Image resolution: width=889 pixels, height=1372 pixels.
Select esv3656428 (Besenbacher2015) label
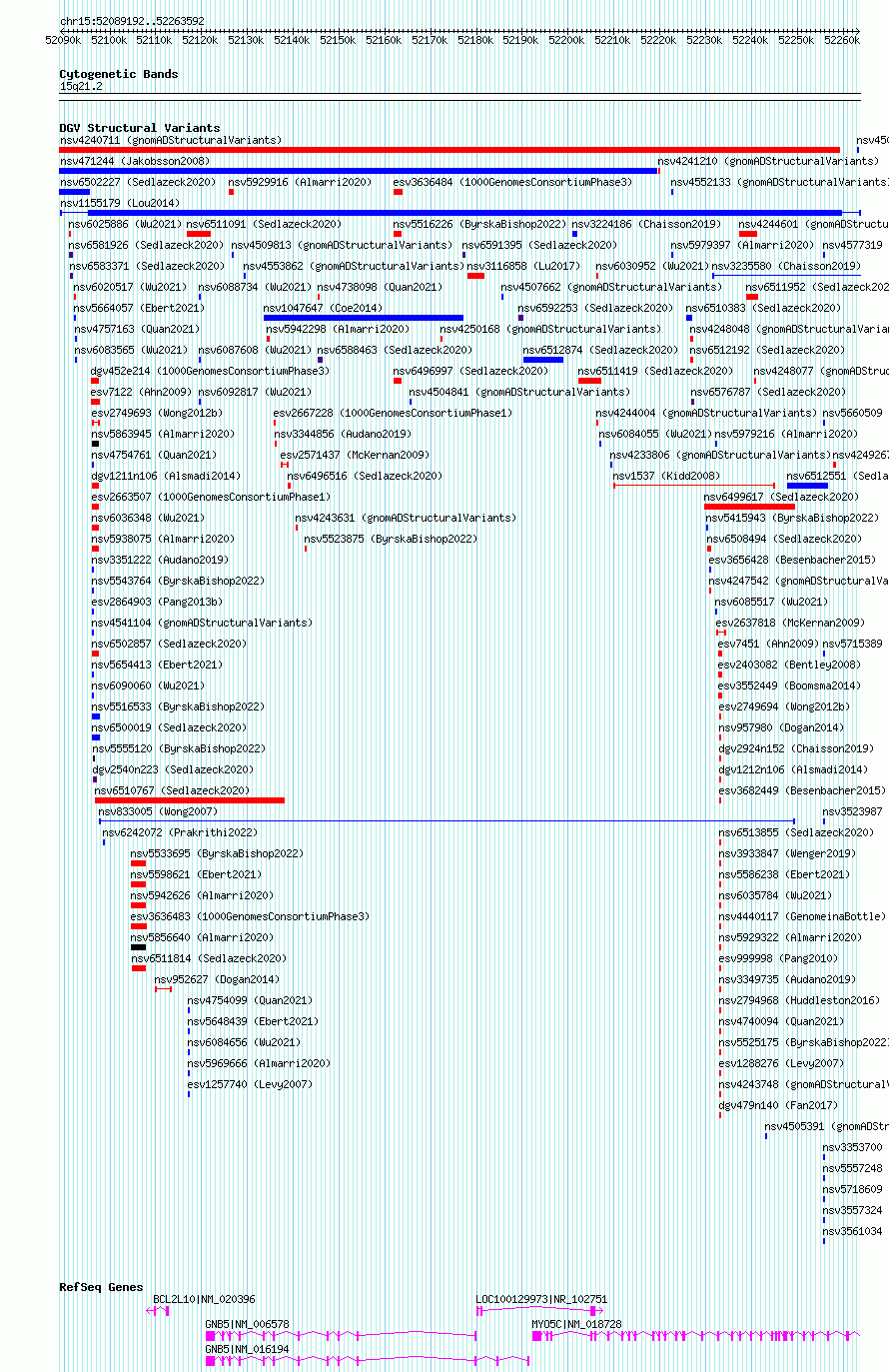click(x=792, y=560)
